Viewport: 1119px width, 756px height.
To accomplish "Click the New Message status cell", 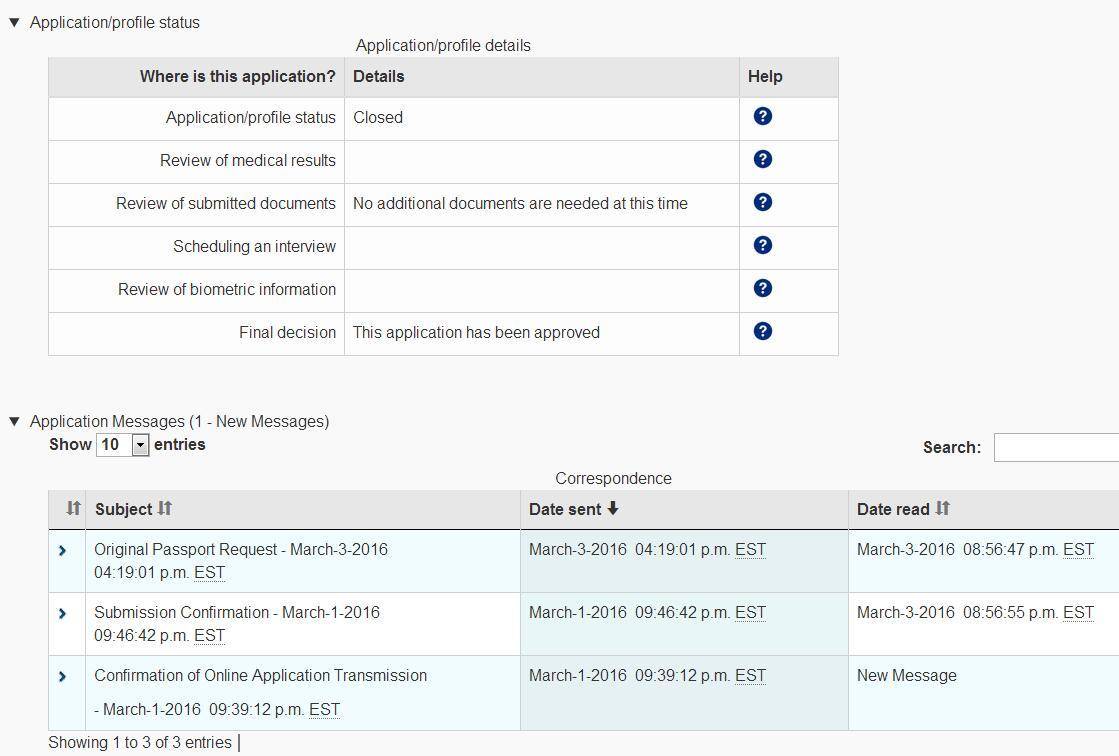I will tap(906, 676).
